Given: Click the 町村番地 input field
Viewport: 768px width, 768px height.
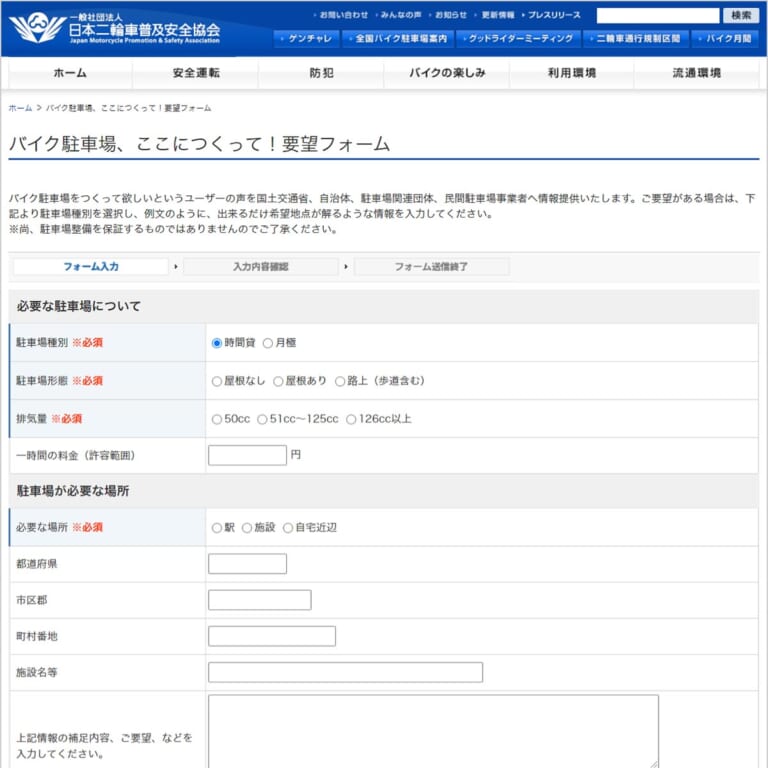Looking at the screenshot, I should (272, 636).
